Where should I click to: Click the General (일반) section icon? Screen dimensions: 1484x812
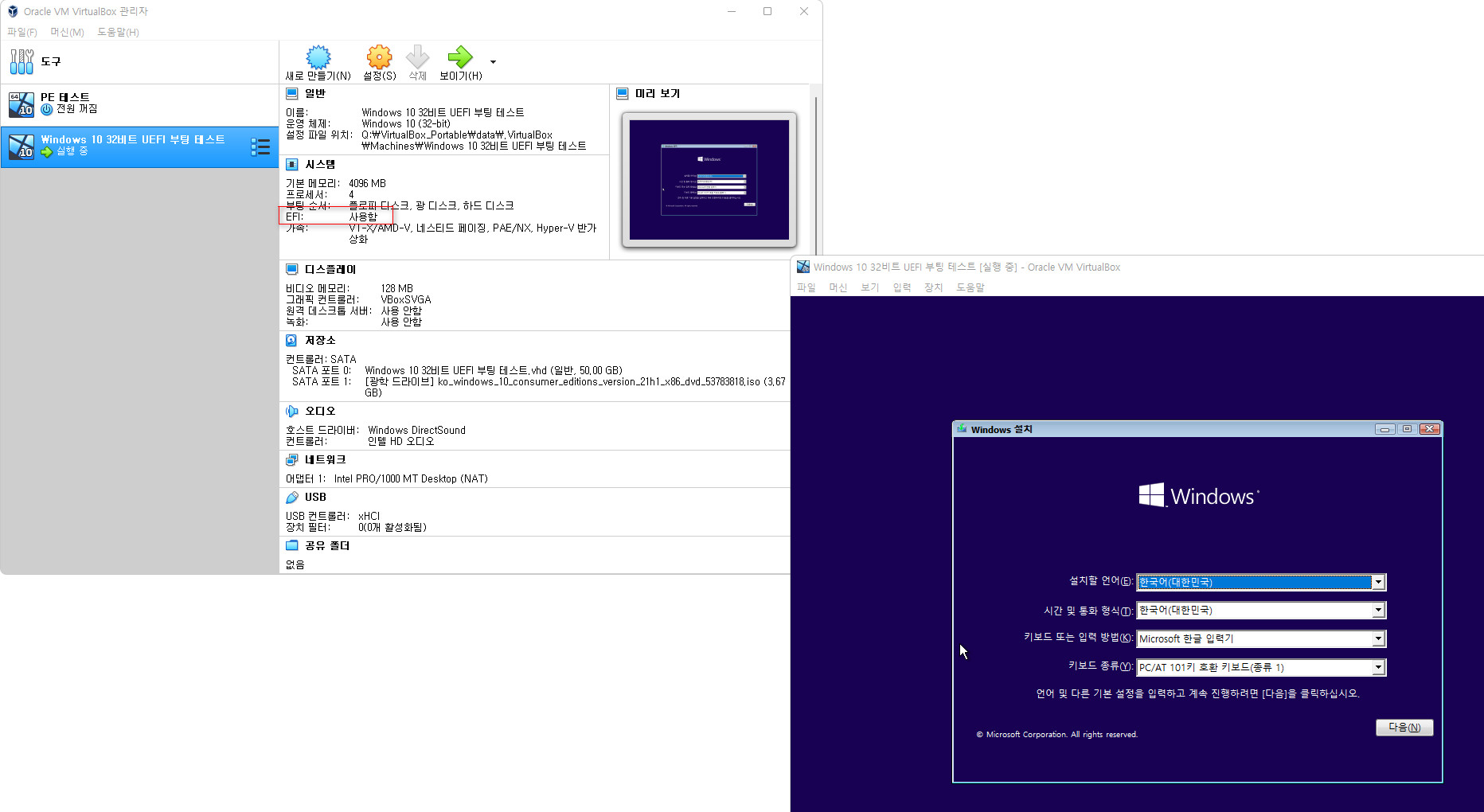point(292,93)
